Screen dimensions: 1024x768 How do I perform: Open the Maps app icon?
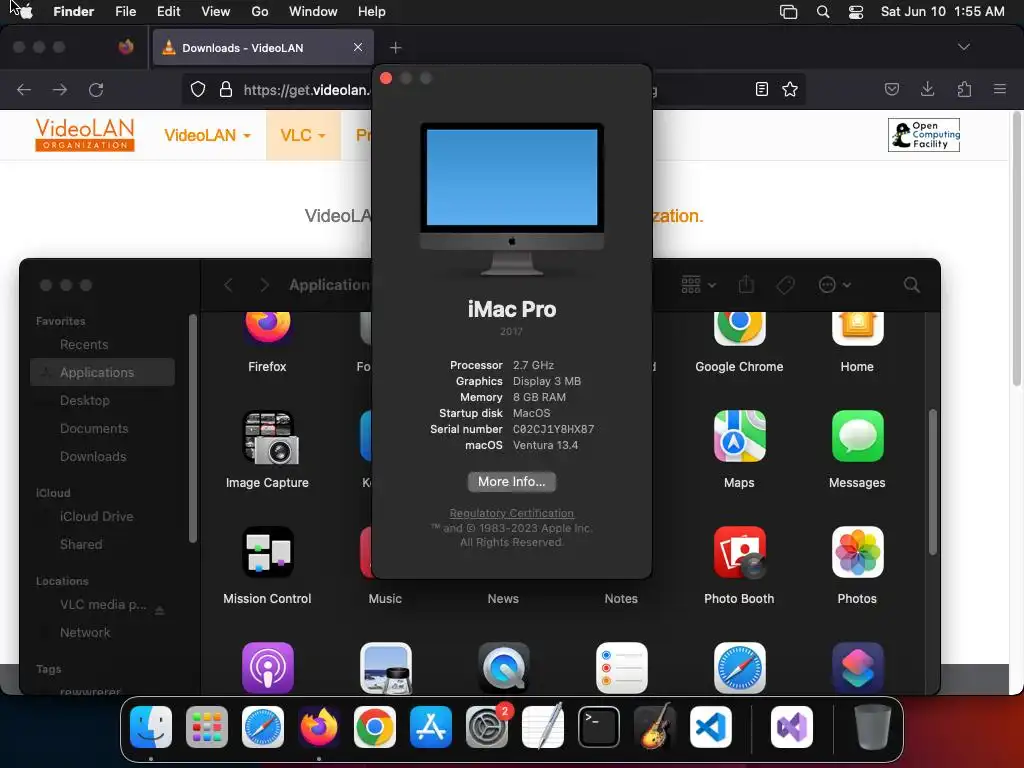tap(739, 436)
